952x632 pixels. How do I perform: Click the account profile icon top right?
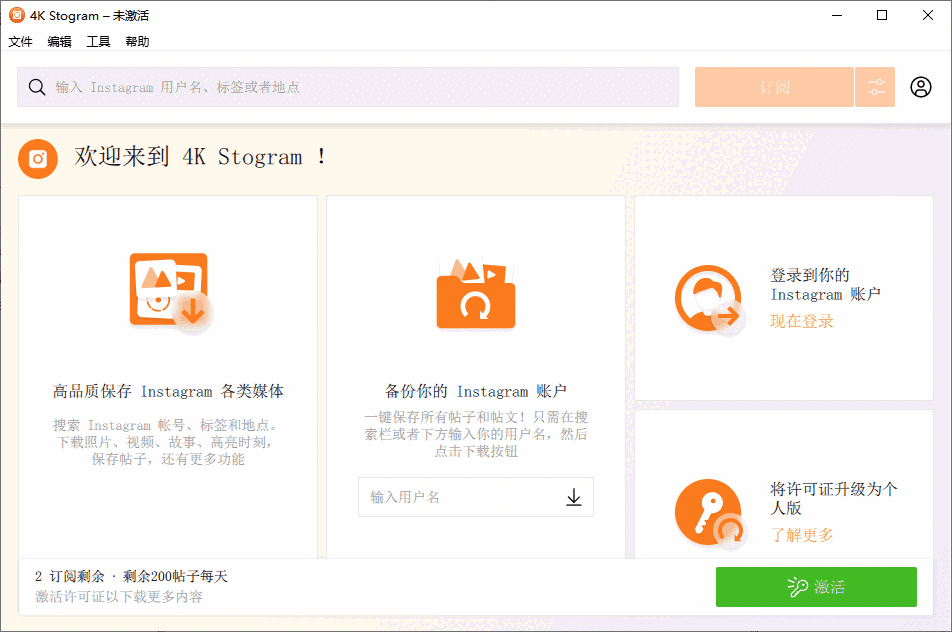921,87
